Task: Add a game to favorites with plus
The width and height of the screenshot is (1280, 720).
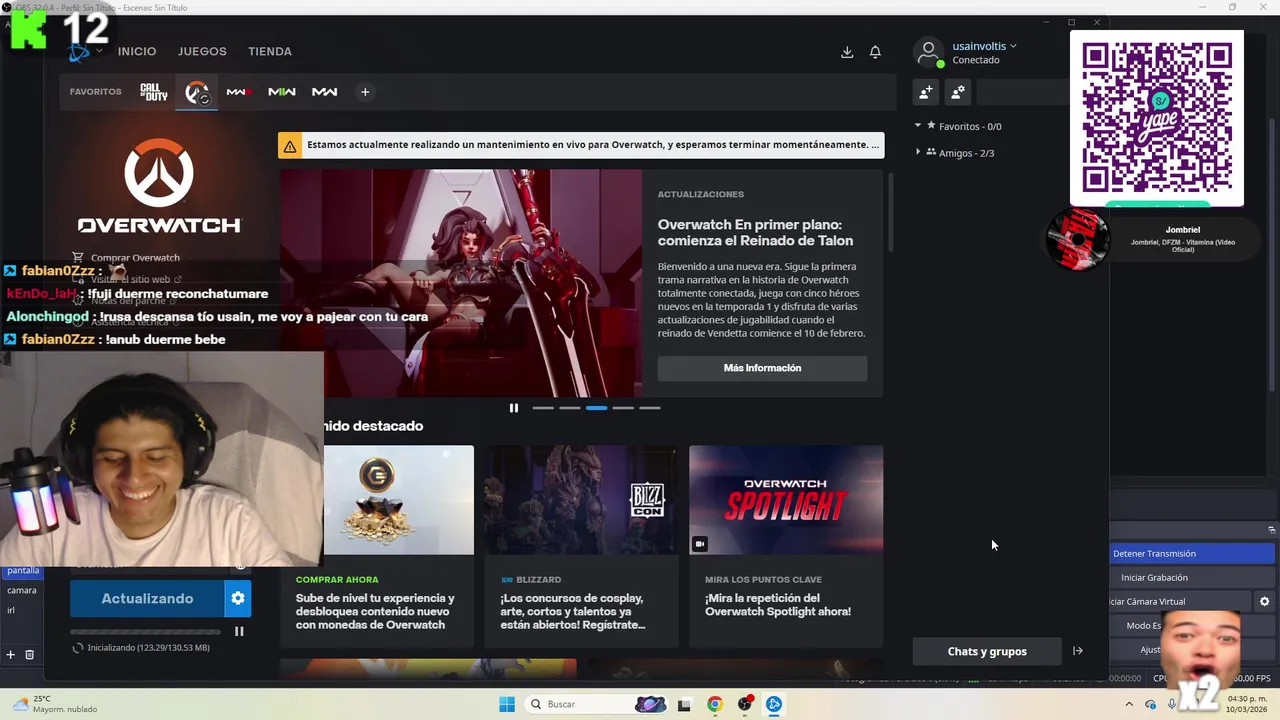Action: (x=365, y=92)
